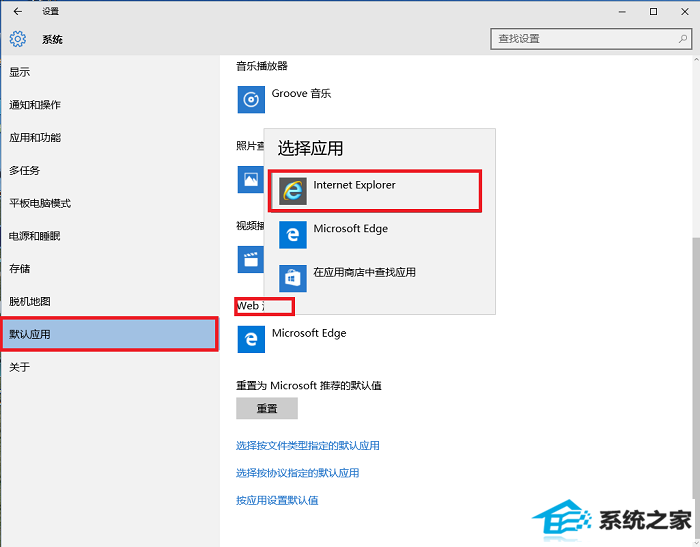The width and height of the screenshot is (700, 547).
Task: Click Microsoft Edge label under Web browser
Action: click(309, 333)
